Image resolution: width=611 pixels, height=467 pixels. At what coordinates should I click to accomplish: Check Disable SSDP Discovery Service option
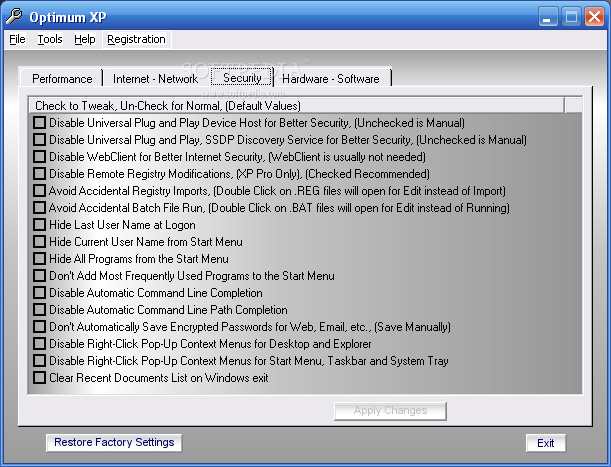39,140
